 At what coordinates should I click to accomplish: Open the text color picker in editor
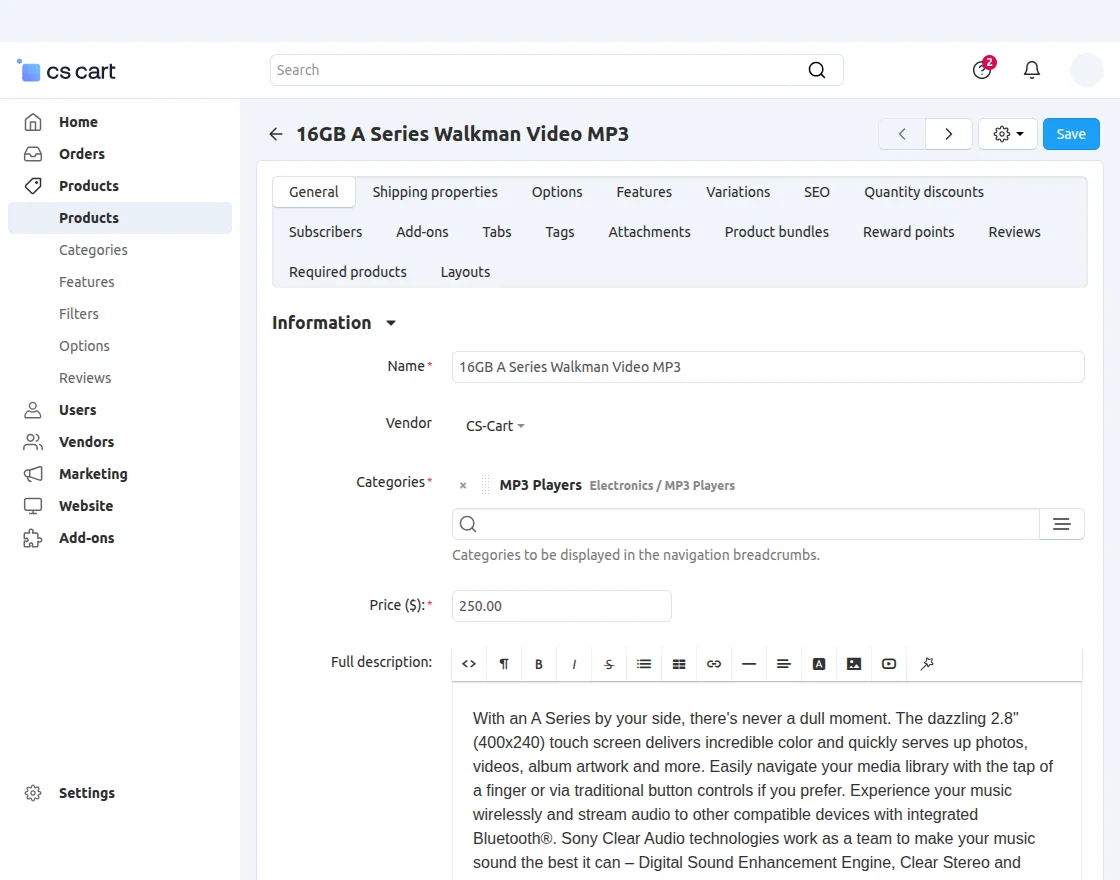tap(819, 664)
